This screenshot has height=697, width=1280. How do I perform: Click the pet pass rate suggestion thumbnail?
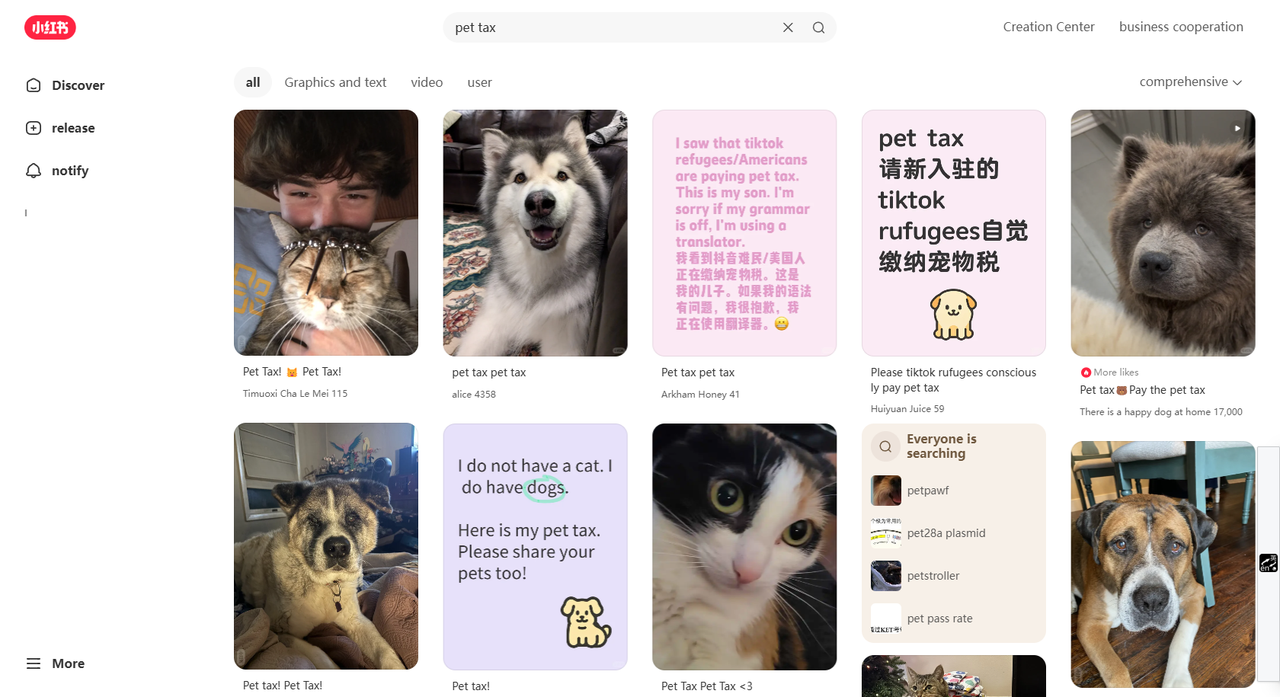coord(885,619)
